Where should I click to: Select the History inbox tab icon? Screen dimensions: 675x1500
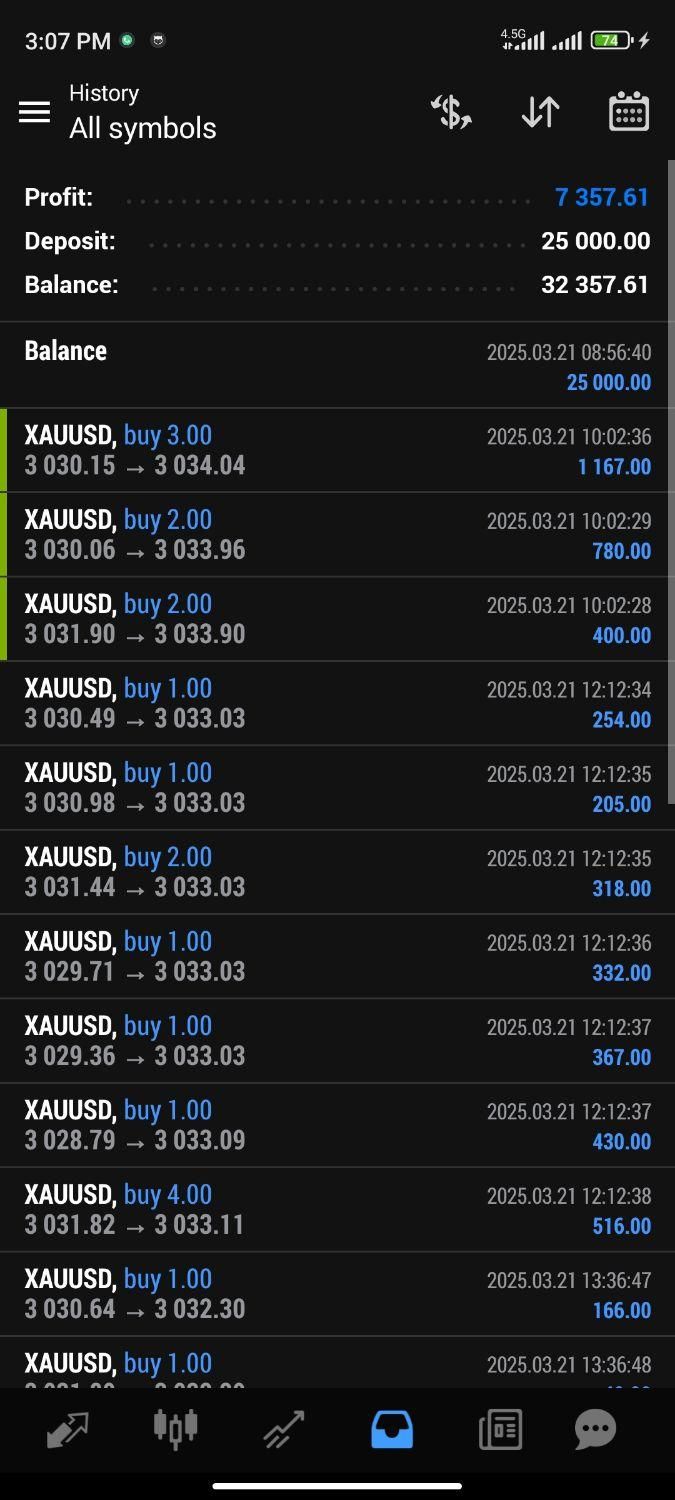coord(392,1430)
